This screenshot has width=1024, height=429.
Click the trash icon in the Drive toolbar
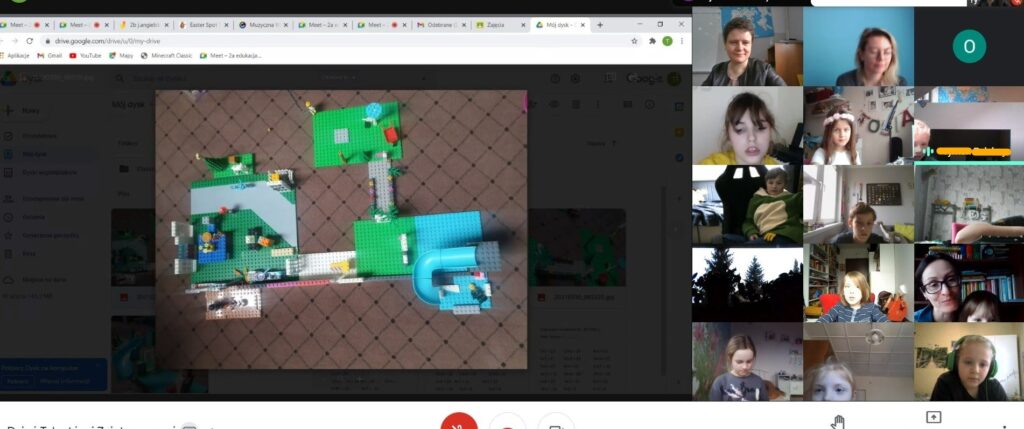tap(575, 104)
